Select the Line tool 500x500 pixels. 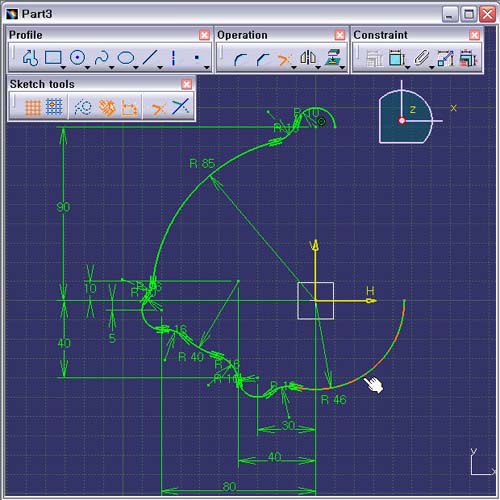click(150, 57)
